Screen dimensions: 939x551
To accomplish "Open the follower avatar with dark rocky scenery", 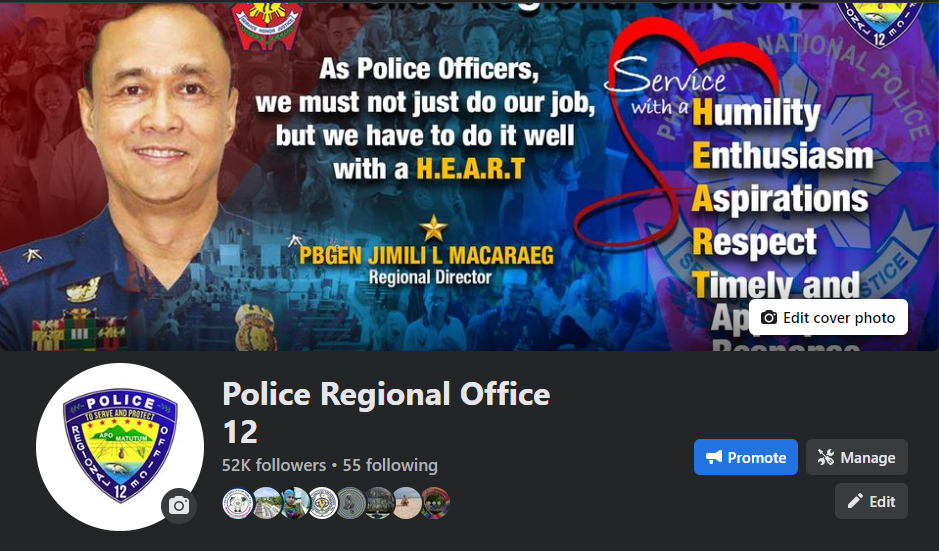I will click(379, 502).
